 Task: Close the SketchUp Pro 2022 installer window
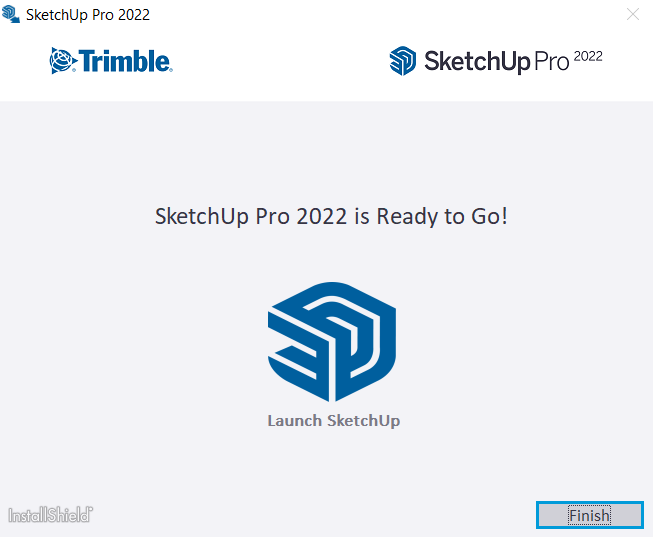point(633,14)
